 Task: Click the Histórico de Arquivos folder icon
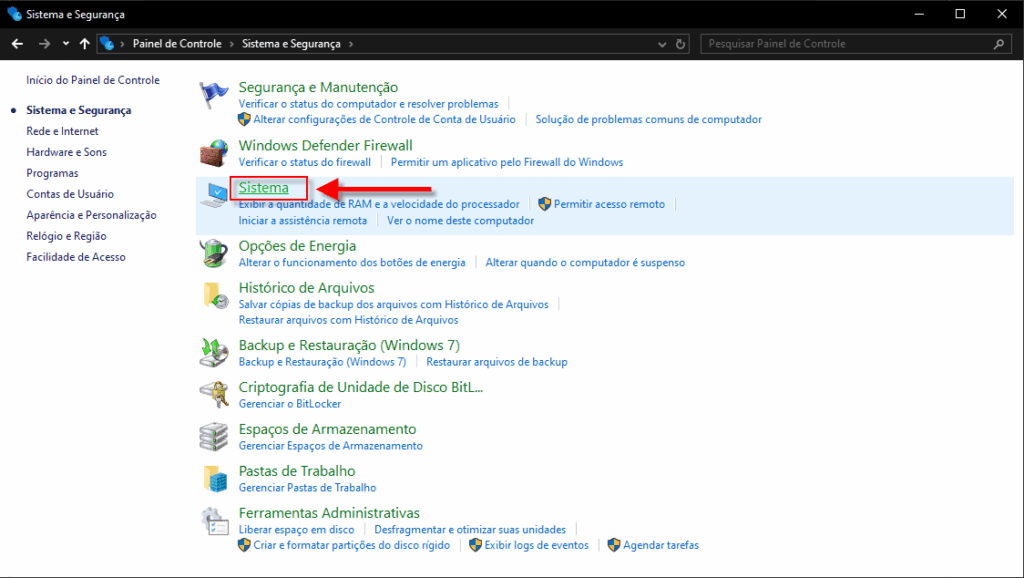click(215, 295)
